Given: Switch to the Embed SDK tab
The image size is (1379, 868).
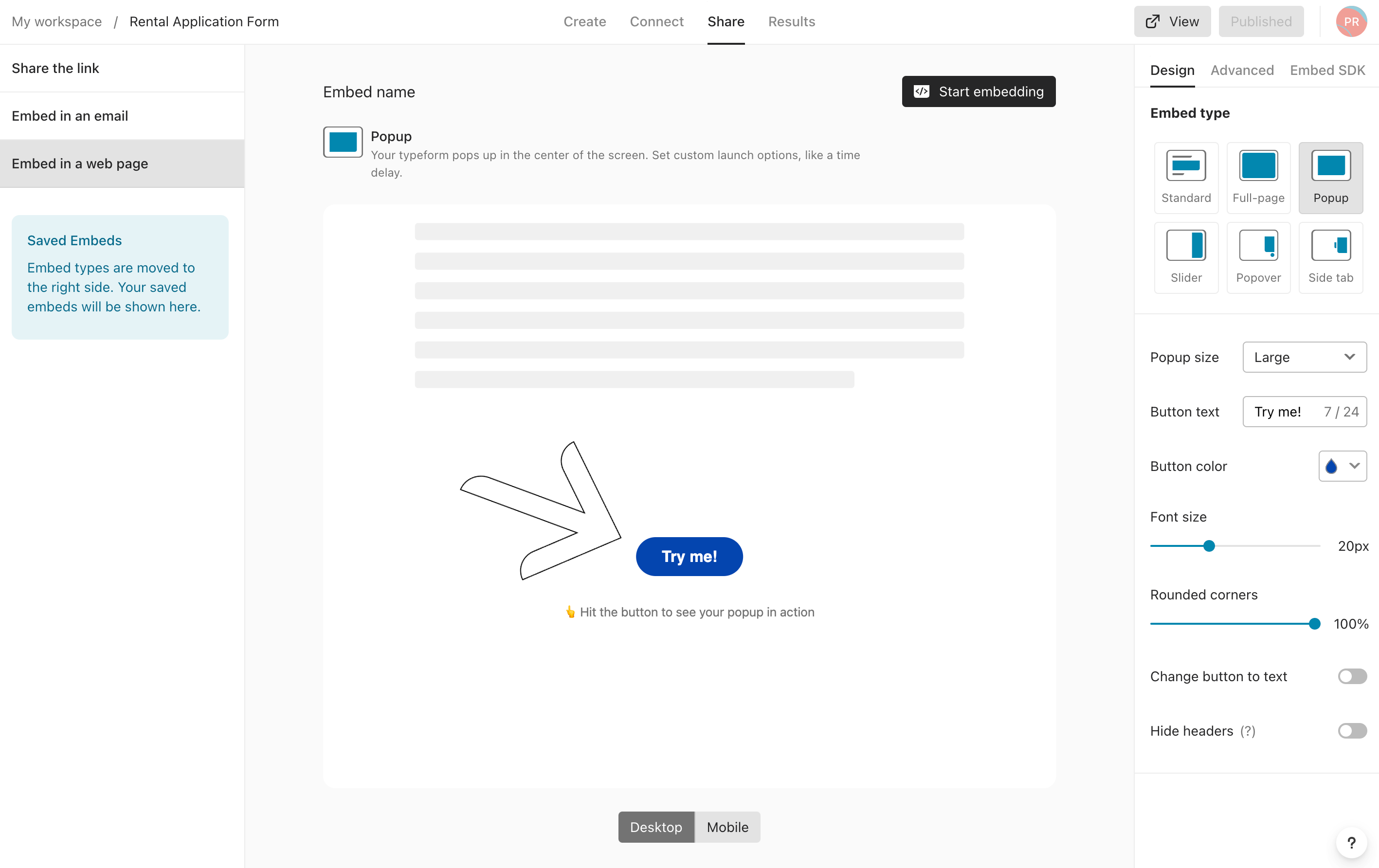Looking at the screenshot, I should coord(1326,70).
